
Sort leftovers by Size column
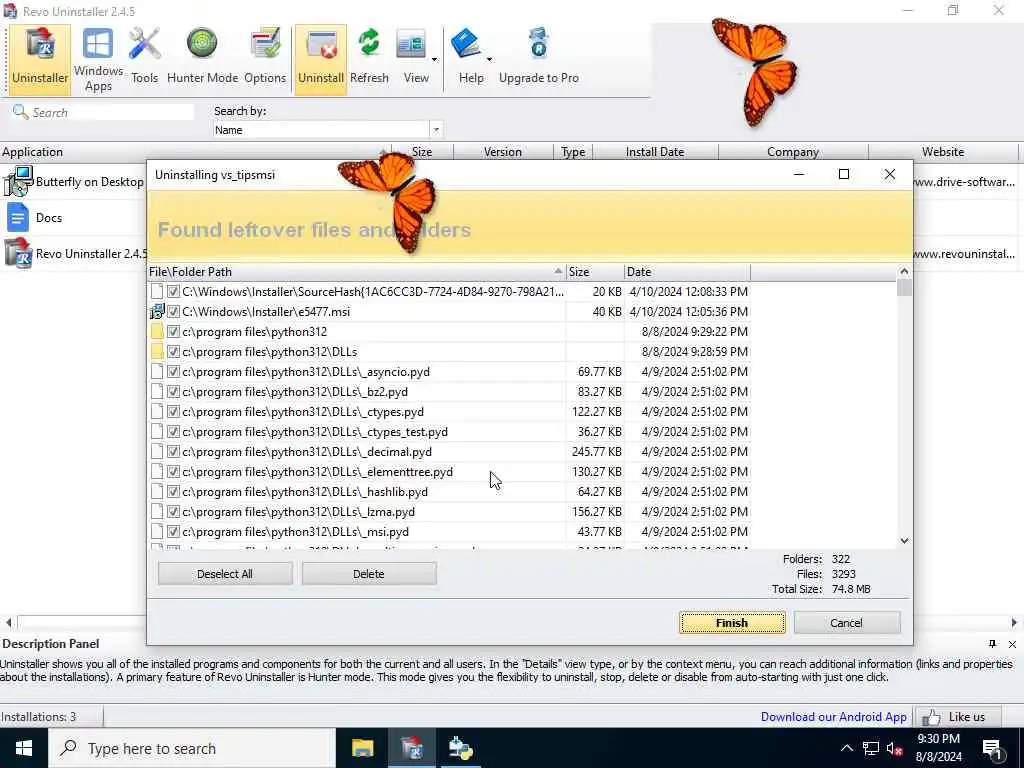pos(595,272)
